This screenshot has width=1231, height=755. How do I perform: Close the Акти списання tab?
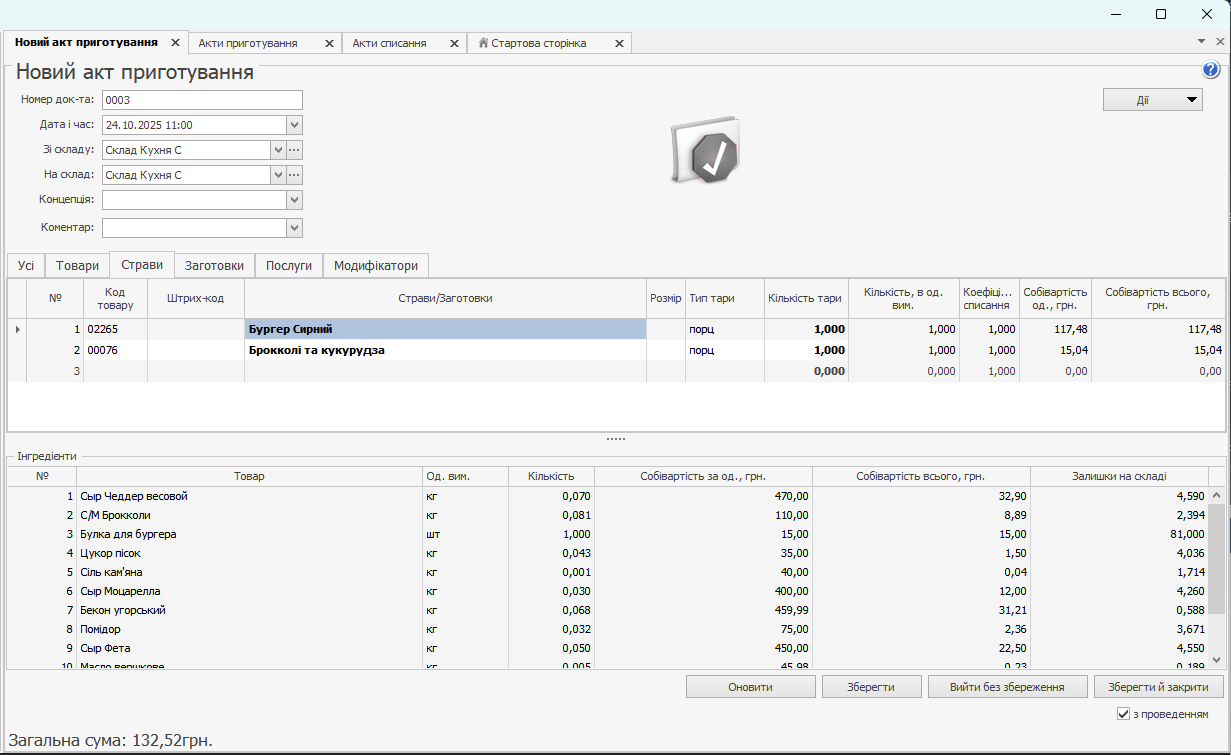[x=454, y=44]
